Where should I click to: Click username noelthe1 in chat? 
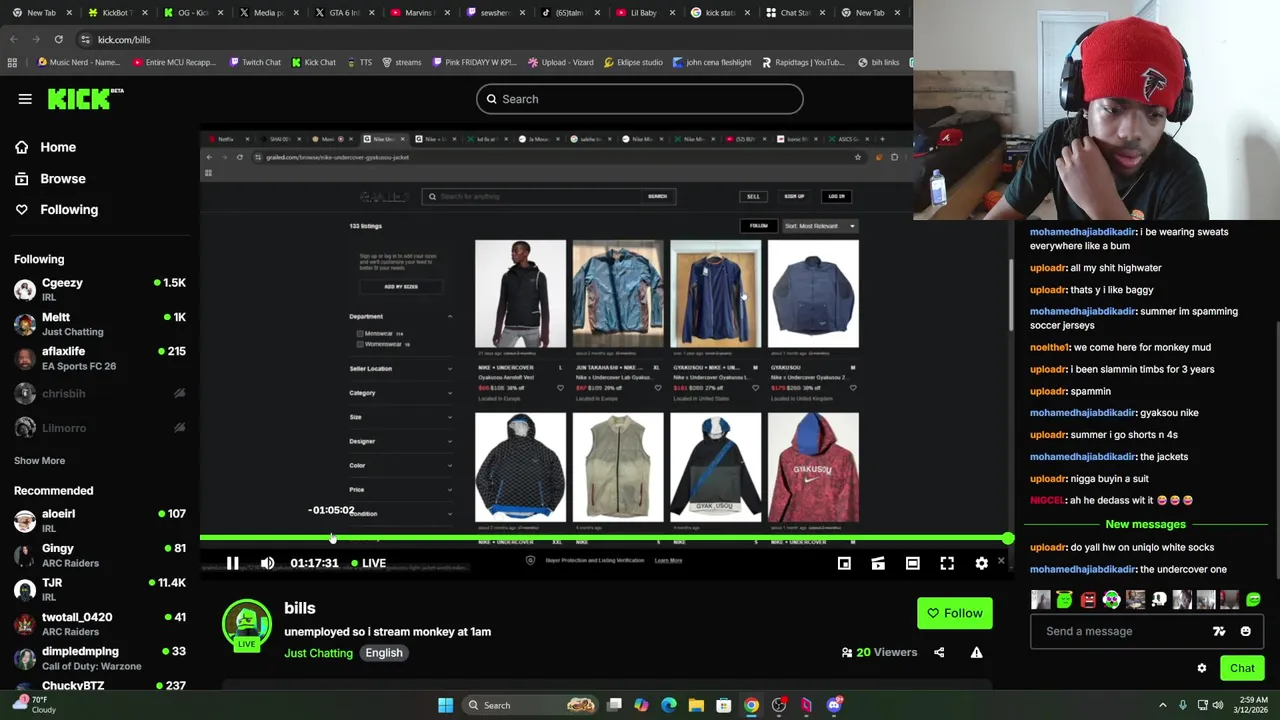click(x=1049, y=347)
